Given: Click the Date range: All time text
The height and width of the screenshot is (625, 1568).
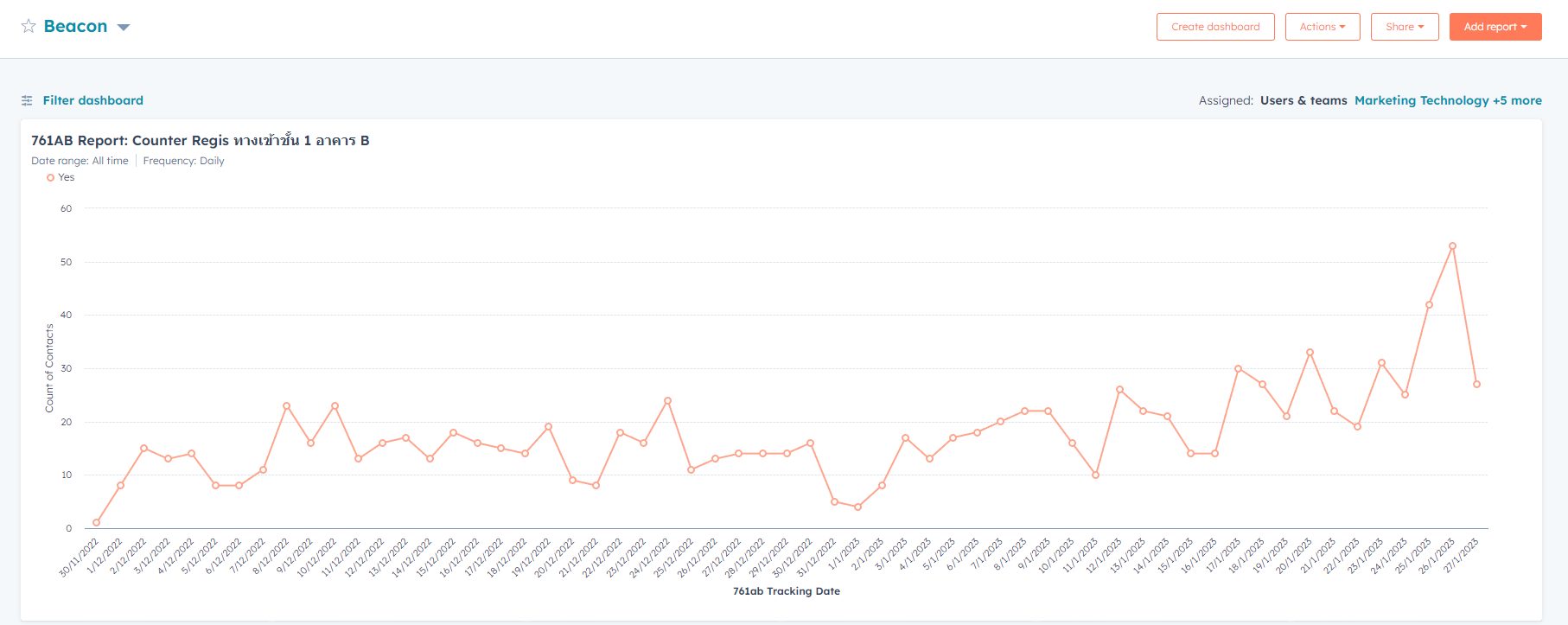Looking at the screenshot, I should pyautogui.click(x=80, y=161).
